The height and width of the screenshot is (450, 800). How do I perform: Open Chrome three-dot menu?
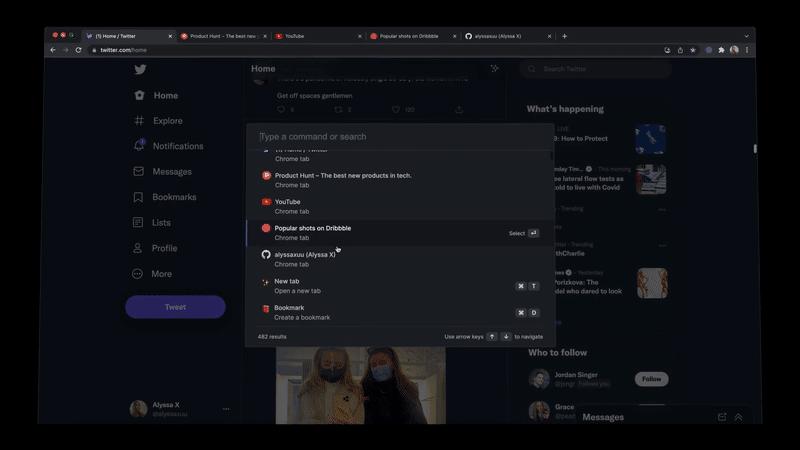[x=747, y=50]
